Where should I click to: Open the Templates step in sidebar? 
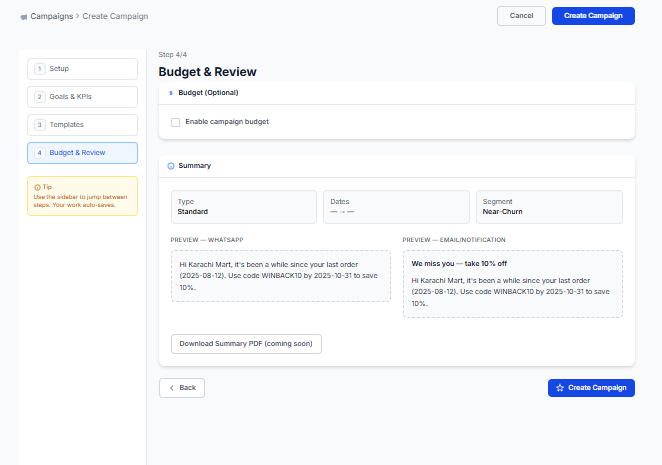pos(82,125)
